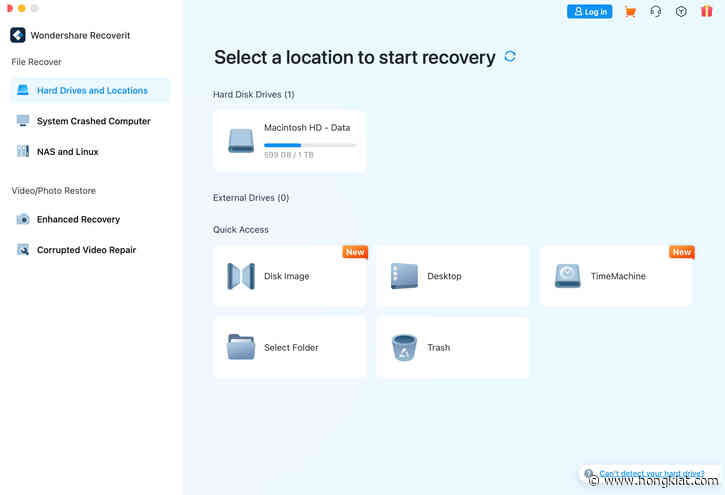Screen dimensions: 725x495
Task: Open NAS and Linux in the sidebar
Action: 90,152
